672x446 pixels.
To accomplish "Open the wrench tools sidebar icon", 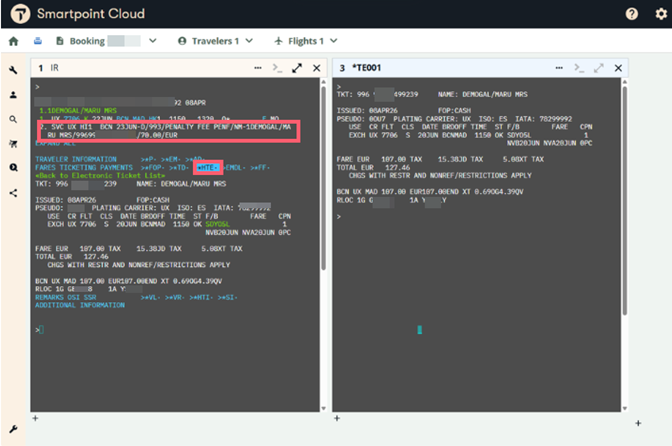I will (13, 70).
